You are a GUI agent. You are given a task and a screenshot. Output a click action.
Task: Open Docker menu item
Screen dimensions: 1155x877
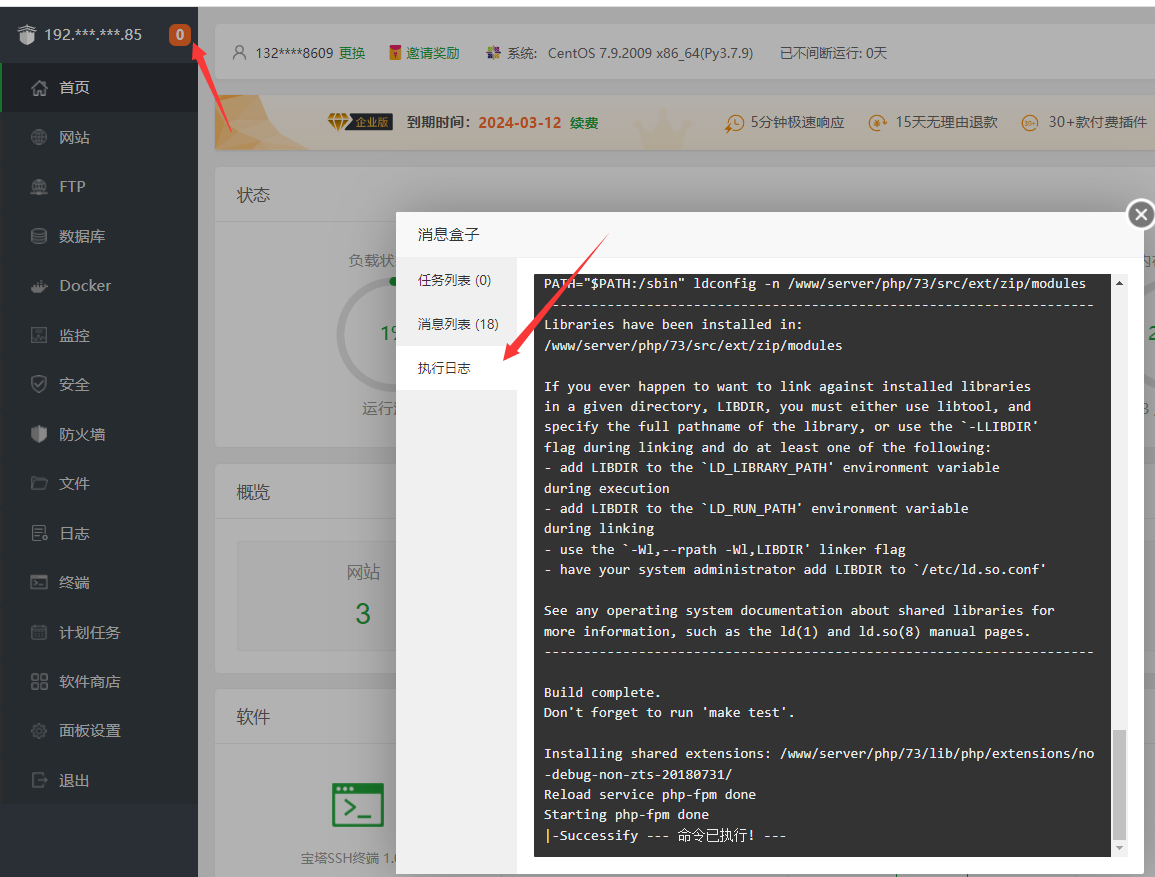point(99,286)
